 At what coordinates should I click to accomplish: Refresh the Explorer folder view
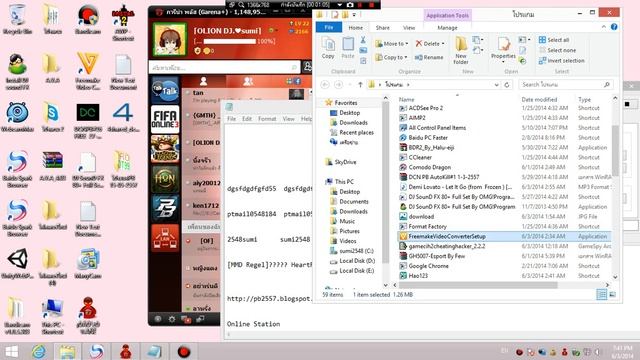(x=507, y=84)
